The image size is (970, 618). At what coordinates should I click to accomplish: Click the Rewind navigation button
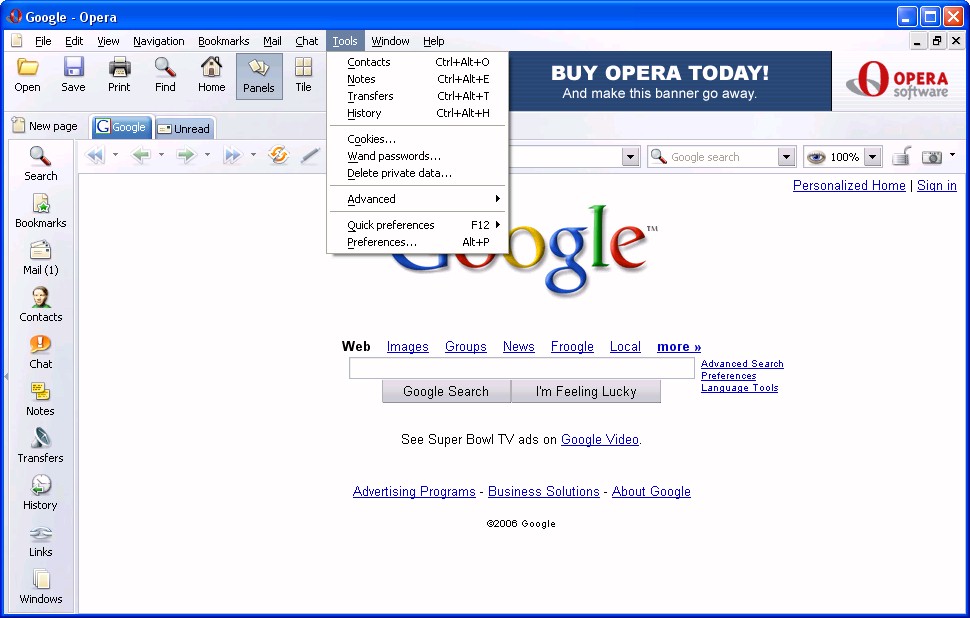[x=96, y=155]
